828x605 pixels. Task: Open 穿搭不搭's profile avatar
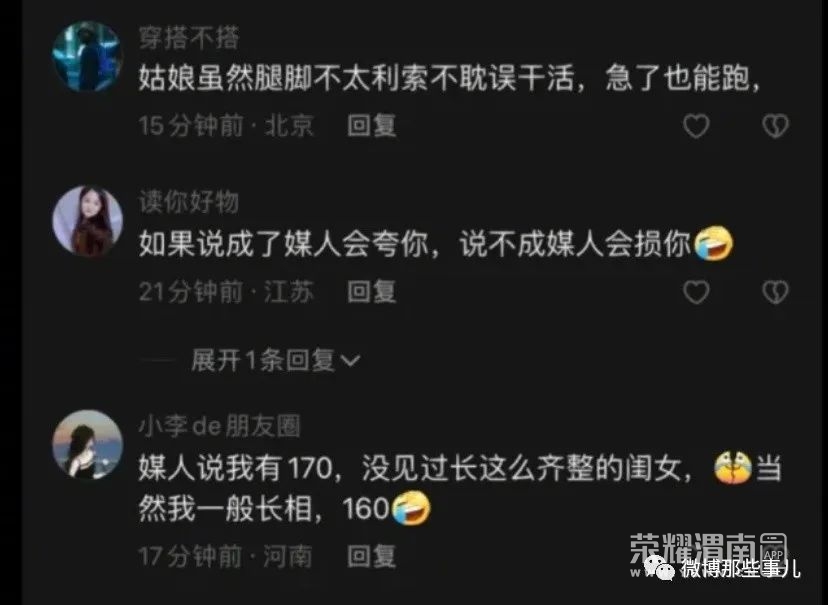[88, 56]
